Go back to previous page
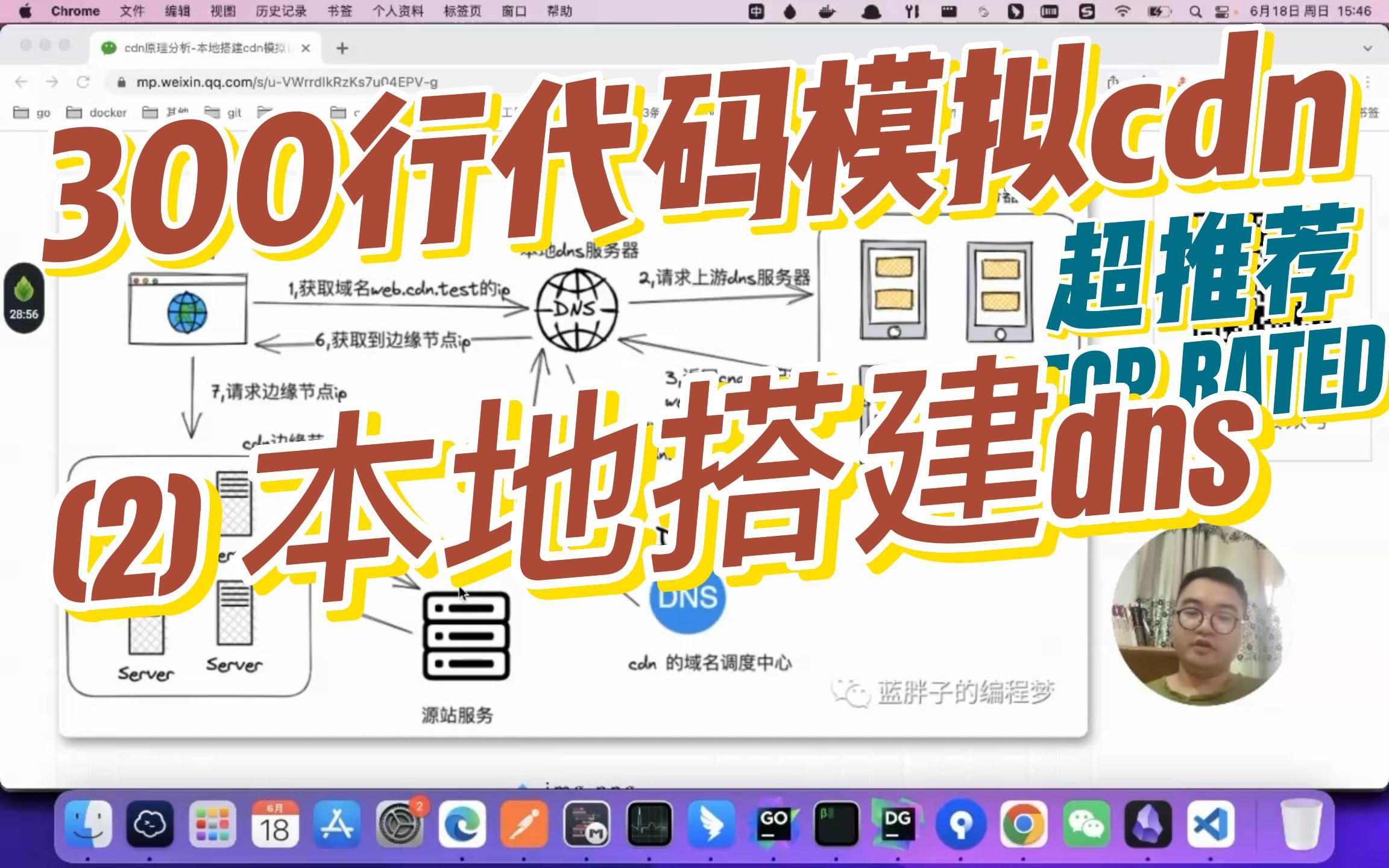The width and height of the screenshot is (1389, 868). (21, 81)
